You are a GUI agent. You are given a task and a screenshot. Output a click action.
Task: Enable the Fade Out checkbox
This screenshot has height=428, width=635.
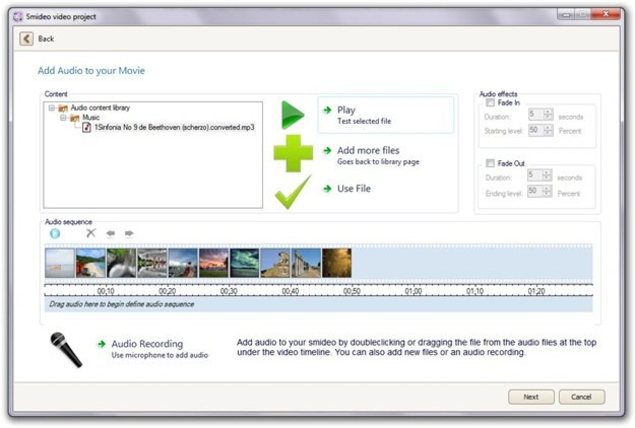pos(490,163)
